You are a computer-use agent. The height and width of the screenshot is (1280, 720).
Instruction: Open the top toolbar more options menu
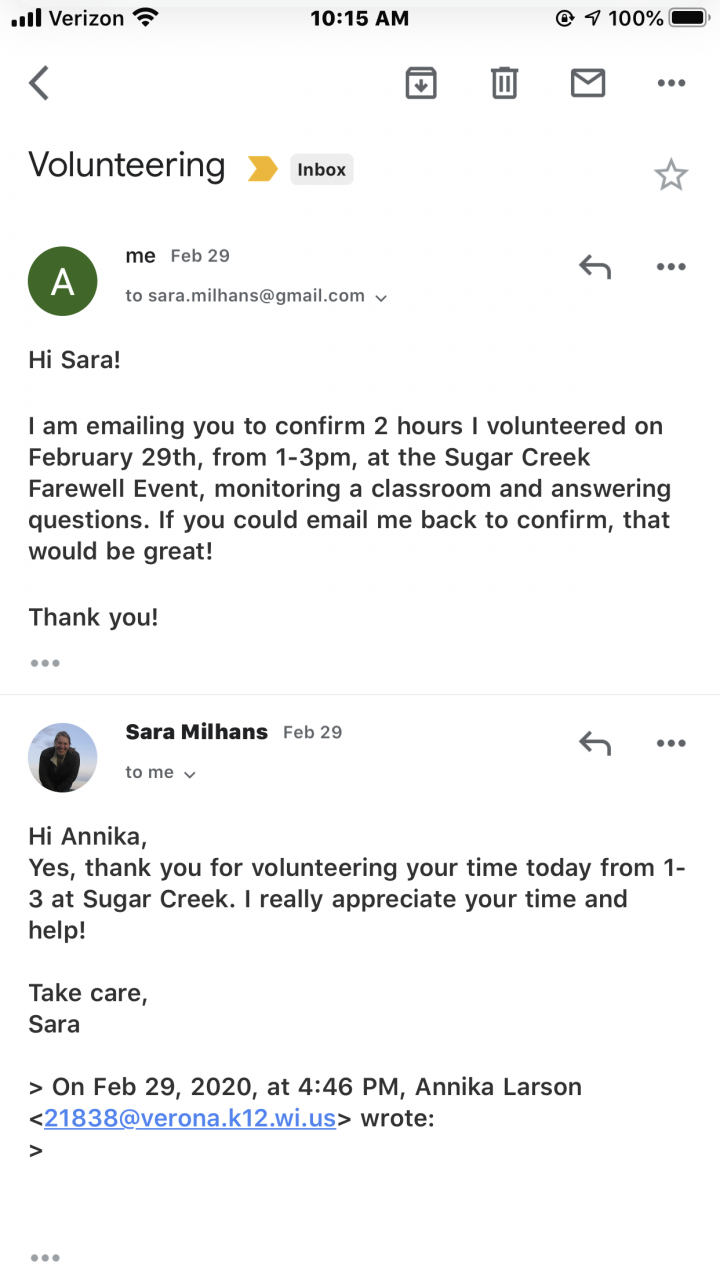point(671,83)
